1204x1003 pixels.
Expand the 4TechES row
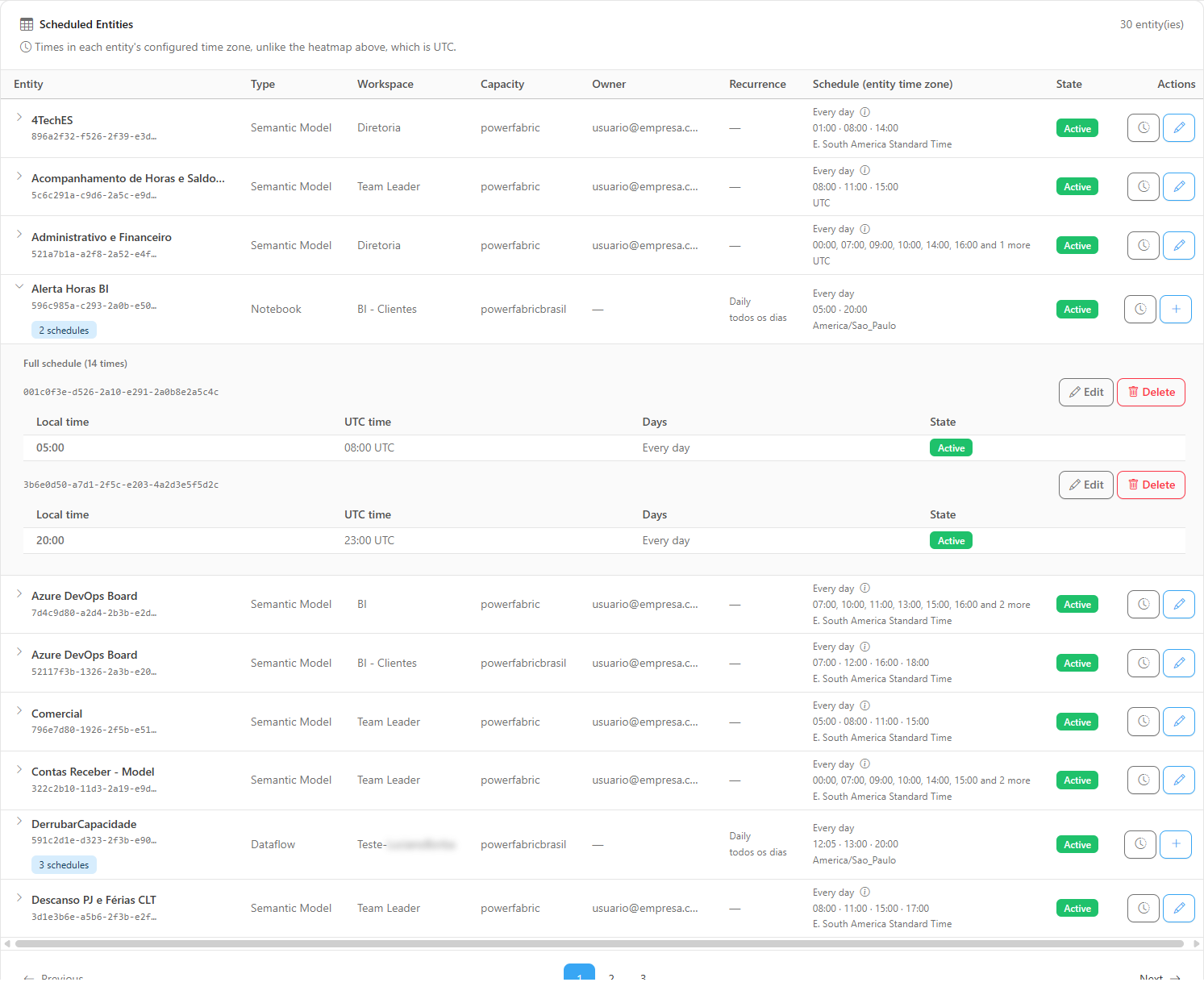(19, 118)
